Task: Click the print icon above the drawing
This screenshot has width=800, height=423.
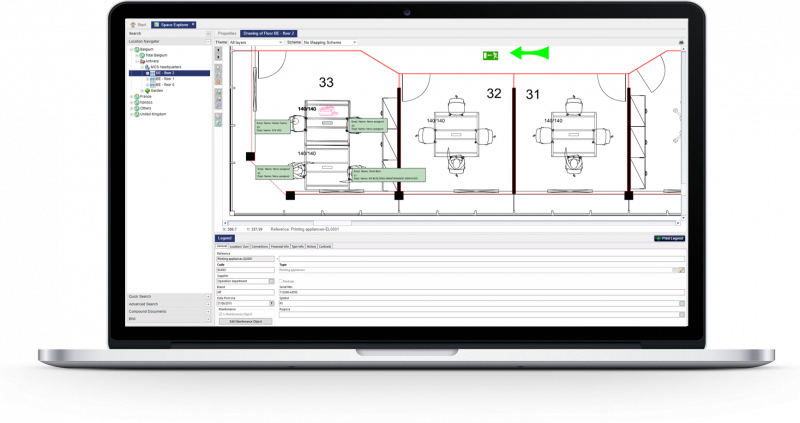Action: (681, 42)
